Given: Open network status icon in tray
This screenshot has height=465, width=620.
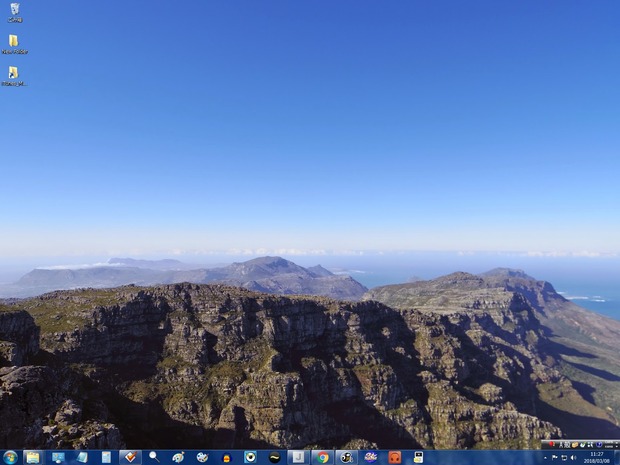Looking at the screenshot, I should point(564,458).
